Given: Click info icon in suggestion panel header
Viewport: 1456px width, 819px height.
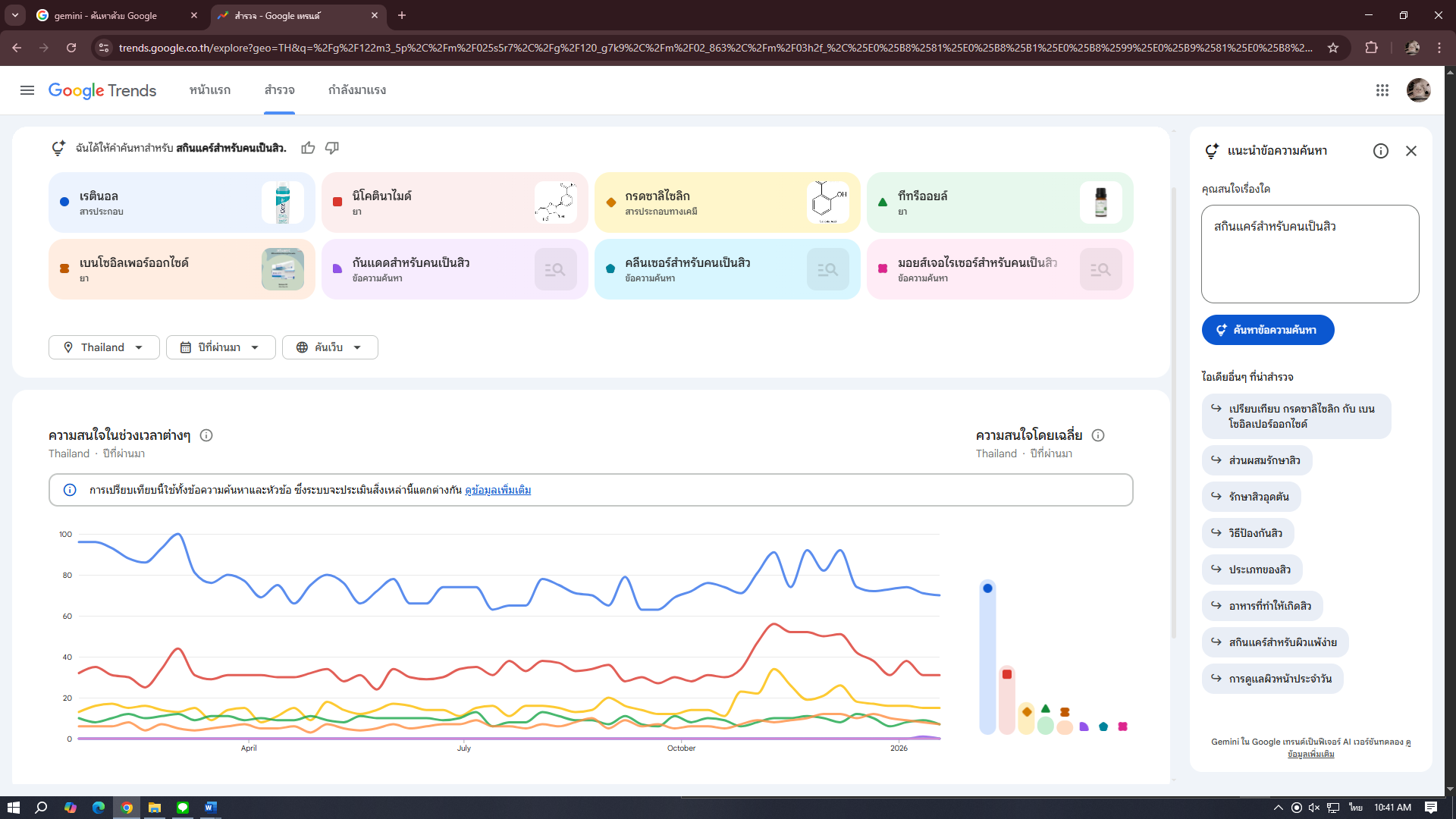Looking at the screenshot, I should click(1381, 151).
